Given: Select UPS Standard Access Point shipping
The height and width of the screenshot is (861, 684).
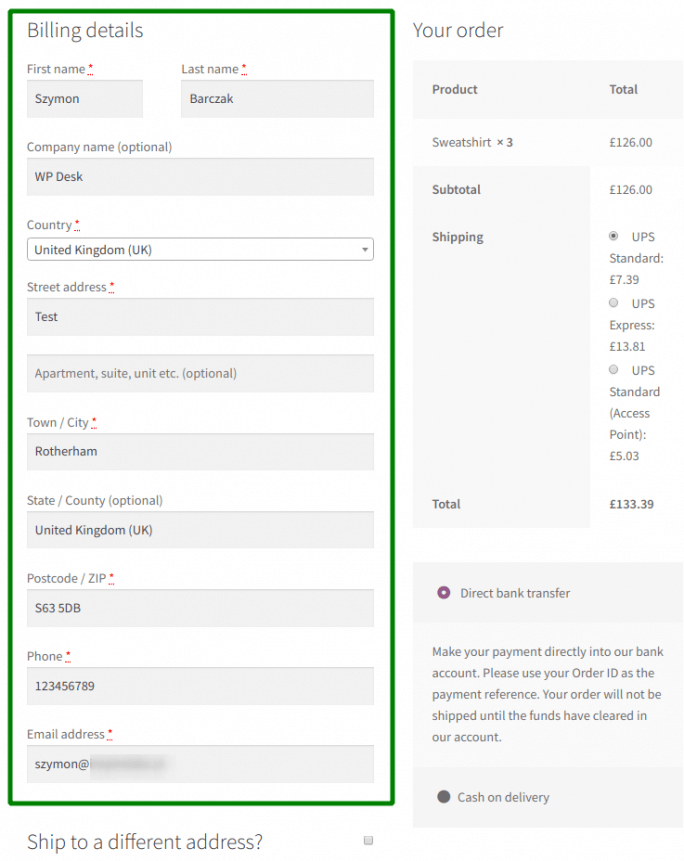Looking at the screenshot, I should [x=612, y=369].
